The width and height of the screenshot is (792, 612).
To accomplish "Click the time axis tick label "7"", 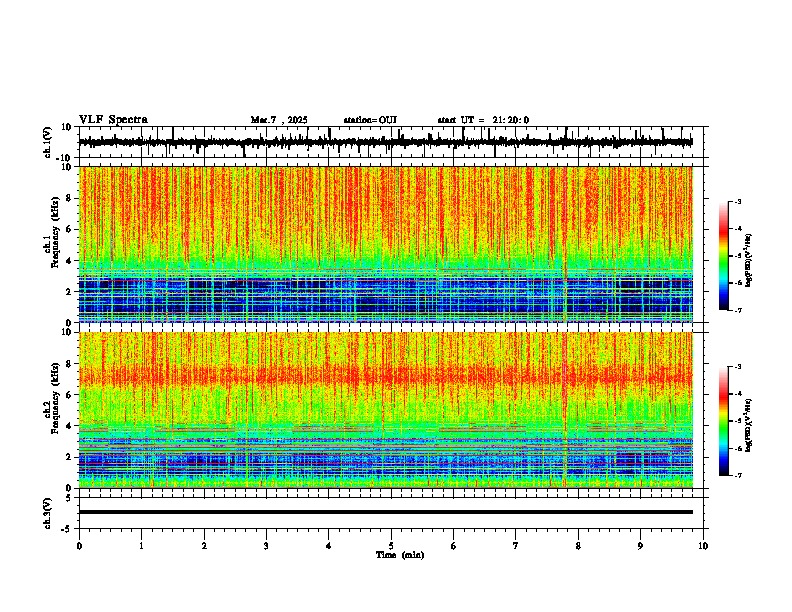I will coord(516,546).
